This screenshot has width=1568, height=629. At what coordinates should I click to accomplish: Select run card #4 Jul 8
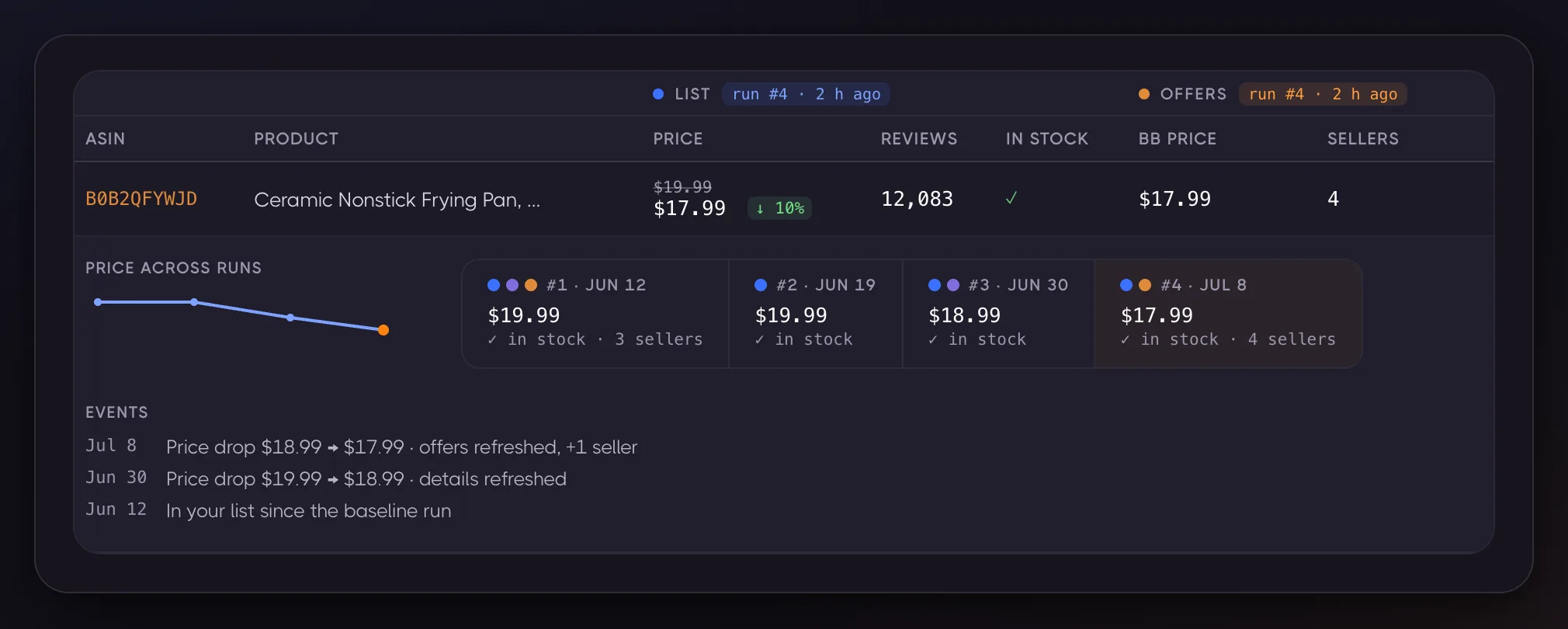click(1228, 314)
